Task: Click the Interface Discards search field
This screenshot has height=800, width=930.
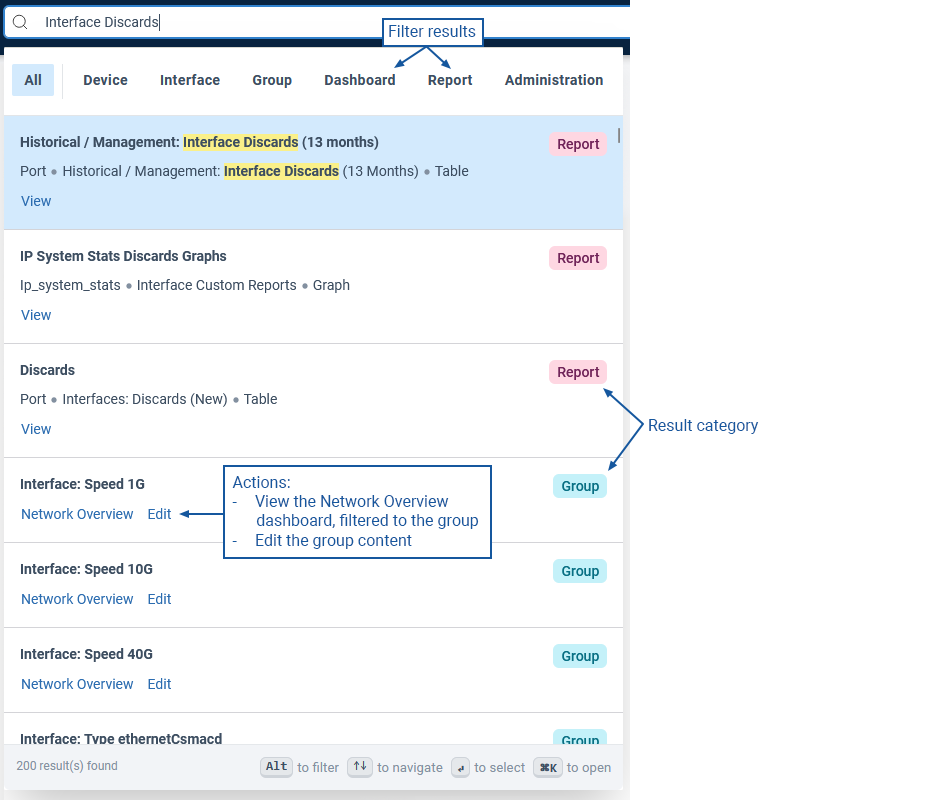Action: pyautogui.click(x=300, y=22)
